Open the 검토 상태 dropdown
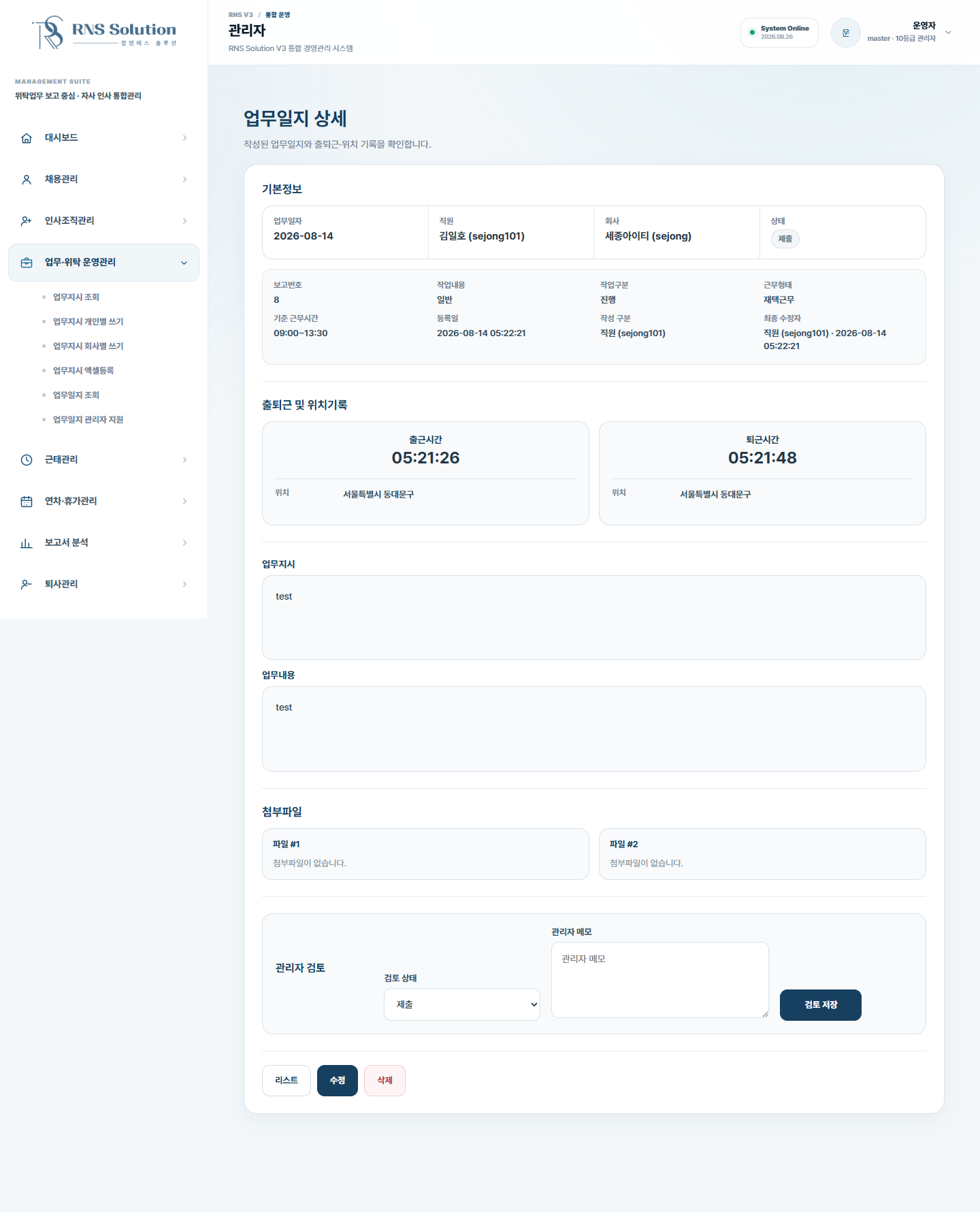Screen dimensions: 980x1212 click(462, 1004)
